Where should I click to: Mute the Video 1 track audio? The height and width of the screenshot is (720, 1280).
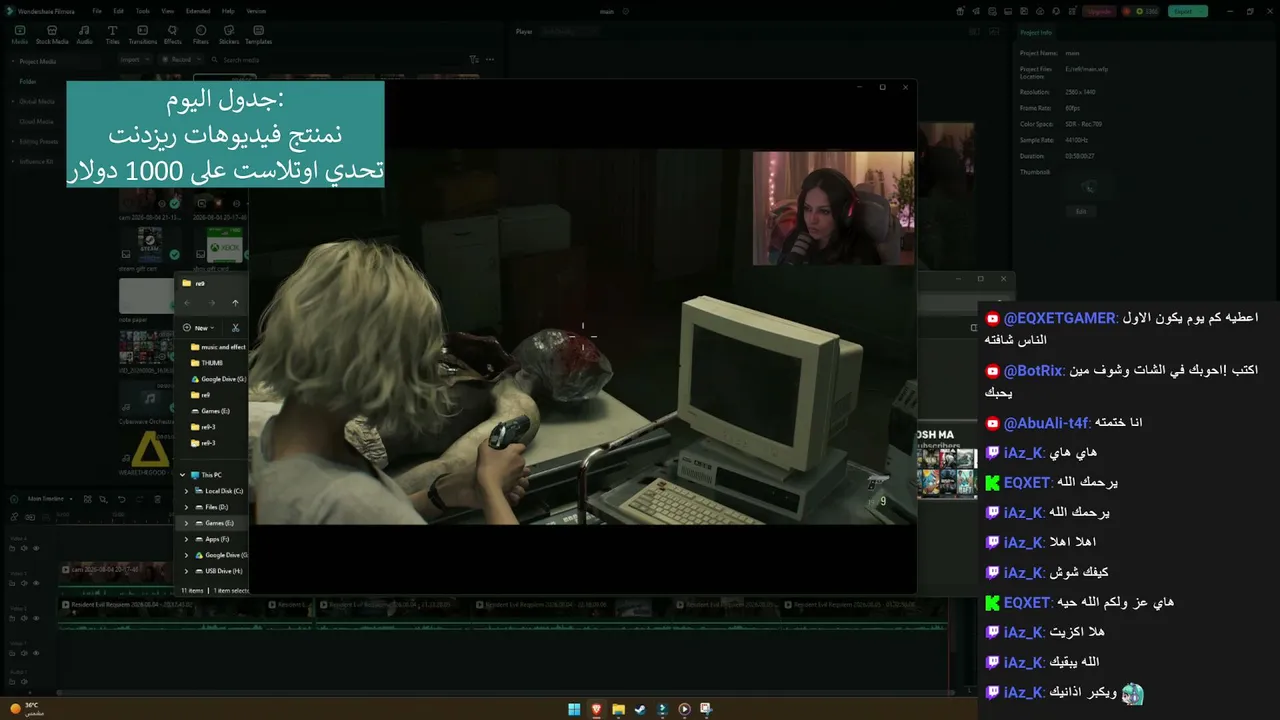(x=25, y=651)
